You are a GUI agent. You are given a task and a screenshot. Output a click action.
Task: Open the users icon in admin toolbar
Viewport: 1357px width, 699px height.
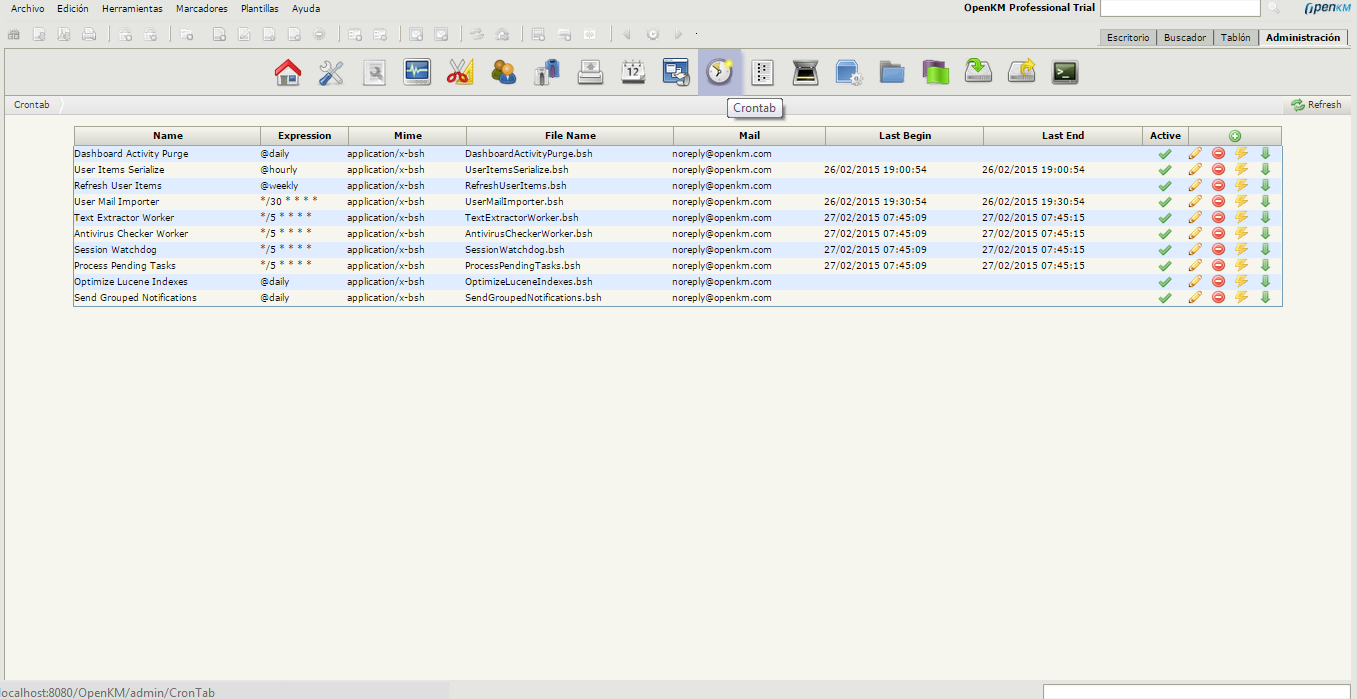504,73
